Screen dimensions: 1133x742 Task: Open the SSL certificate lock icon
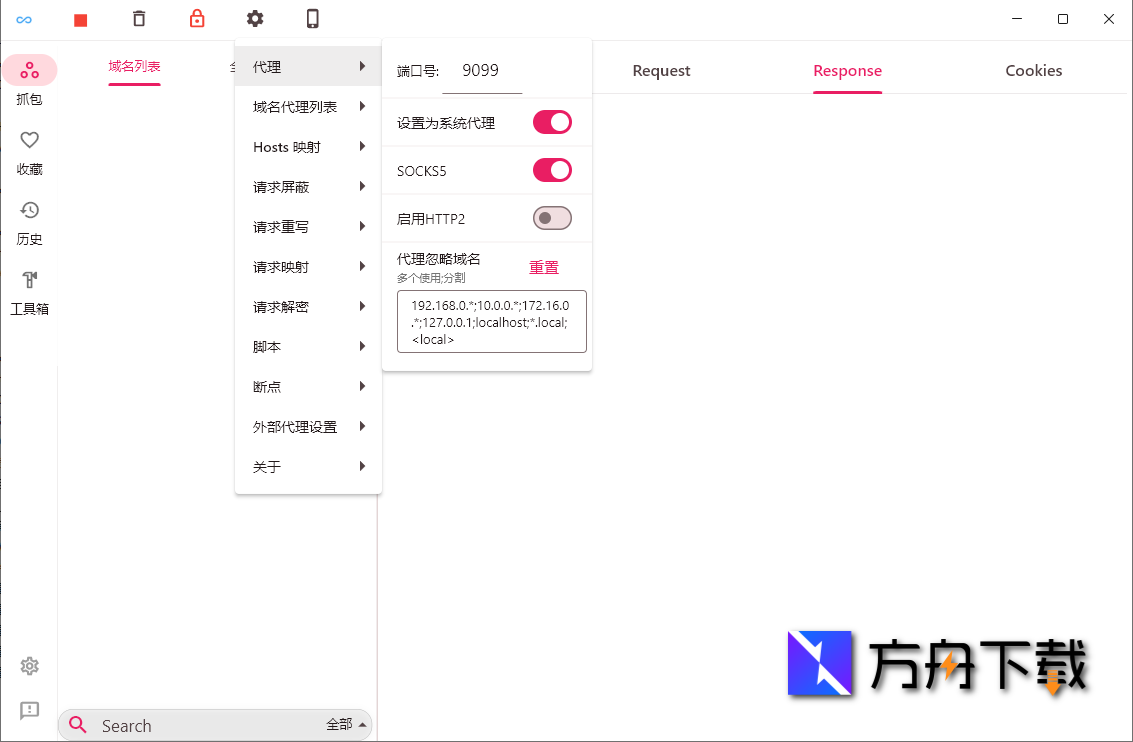pyautogui.click(x=196, y=19)
